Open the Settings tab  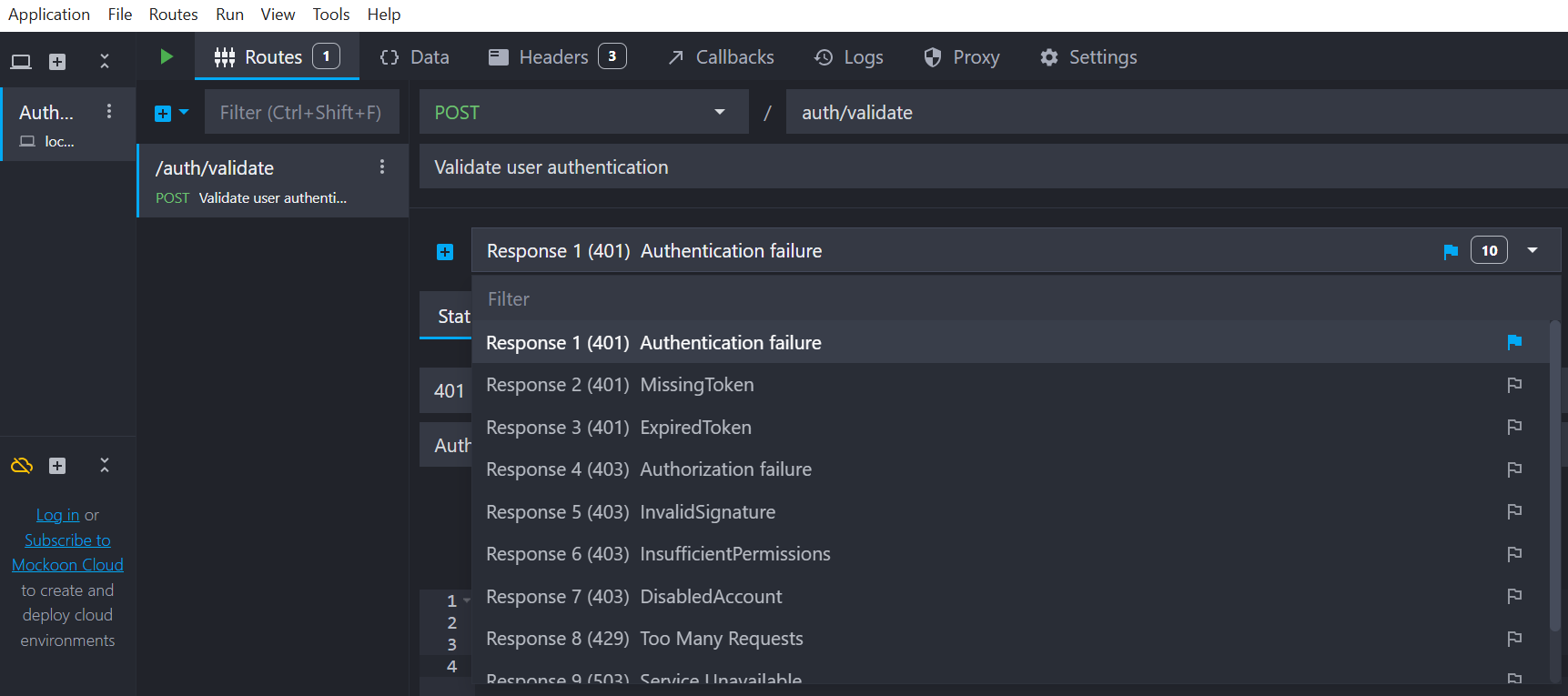click(1088, 56)
